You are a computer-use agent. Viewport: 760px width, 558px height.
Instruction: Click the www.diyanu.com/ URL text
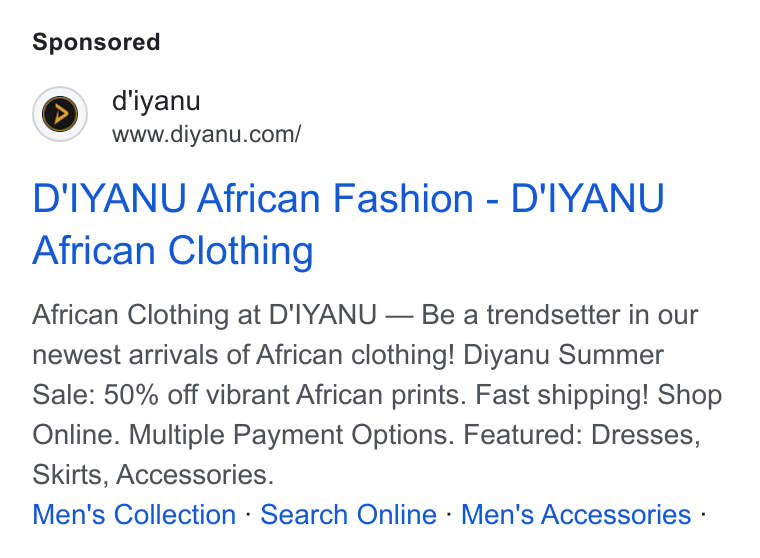click(206, 134)
